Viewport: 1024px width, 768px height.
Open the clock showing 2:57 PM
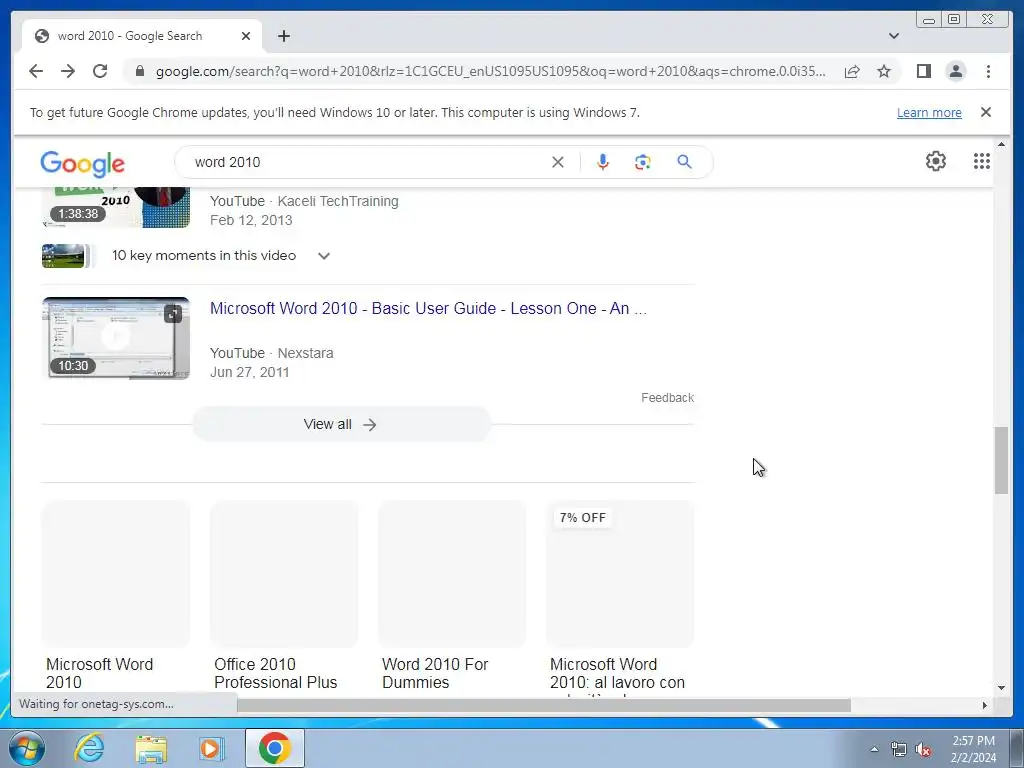click(973, 749)
